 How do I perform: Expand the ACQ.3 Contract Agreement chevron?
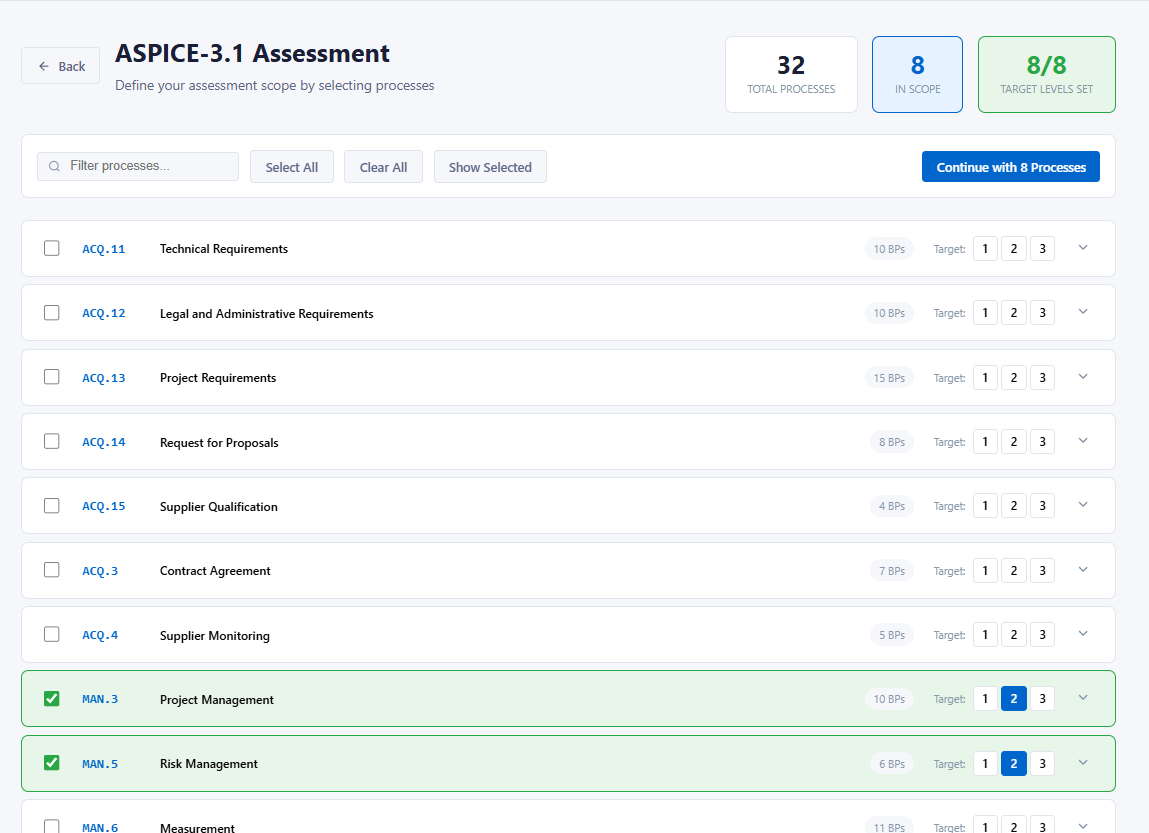[1083, 570]
